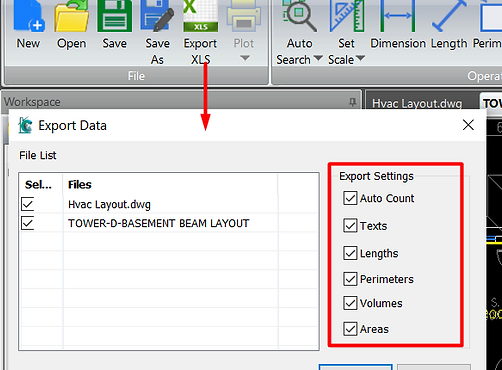Click the Save floppy disk icon
The image size is (502, 370).
[x=114, y=16]
